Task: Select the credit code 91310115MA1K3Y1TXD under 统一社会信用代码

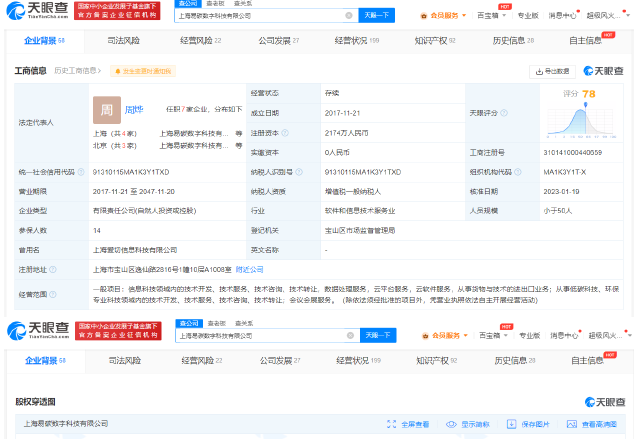Action: [x=131, y=172]
